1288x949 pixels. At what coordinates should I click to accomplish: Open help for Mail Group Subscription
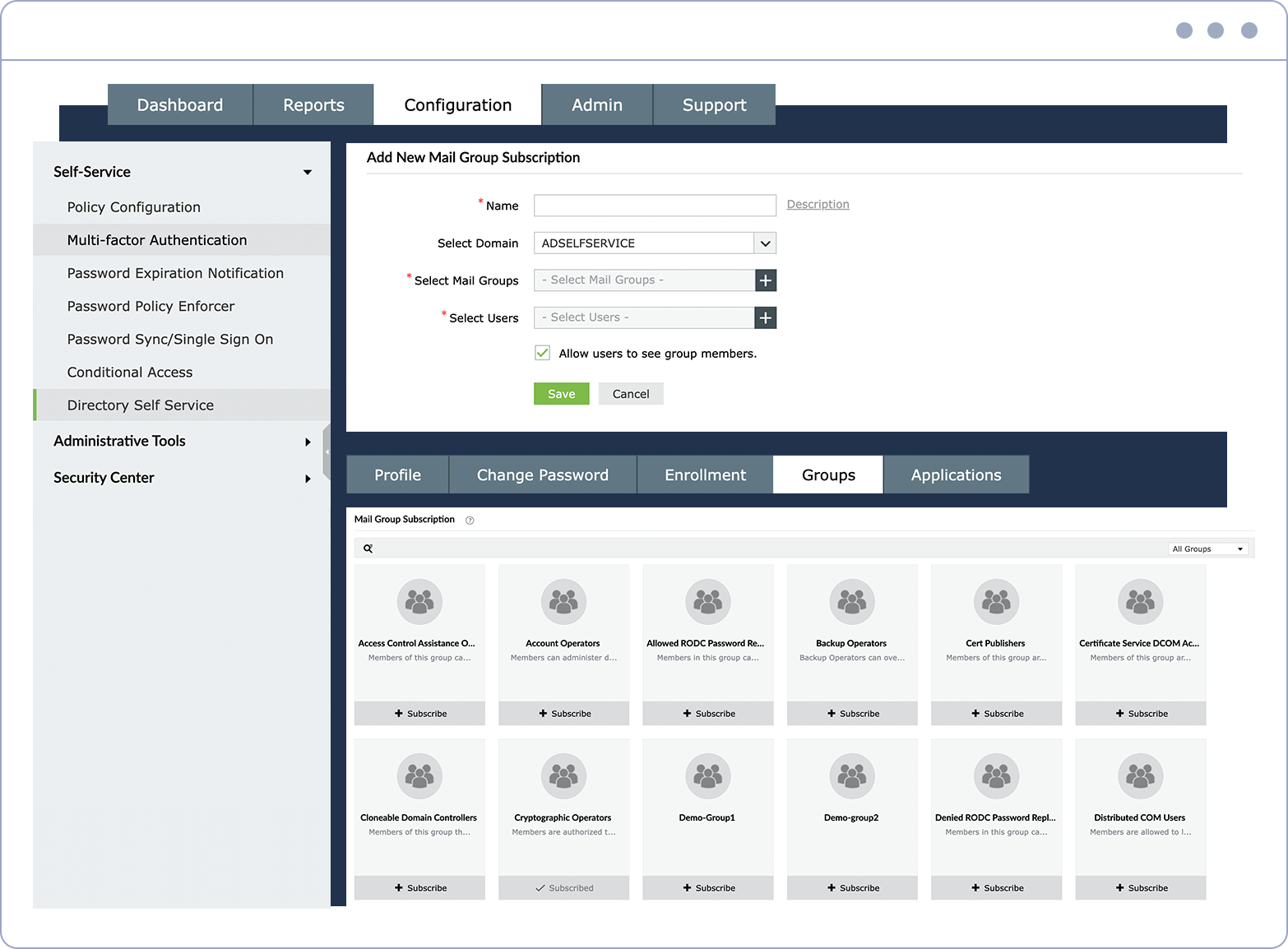click(470, 520)
